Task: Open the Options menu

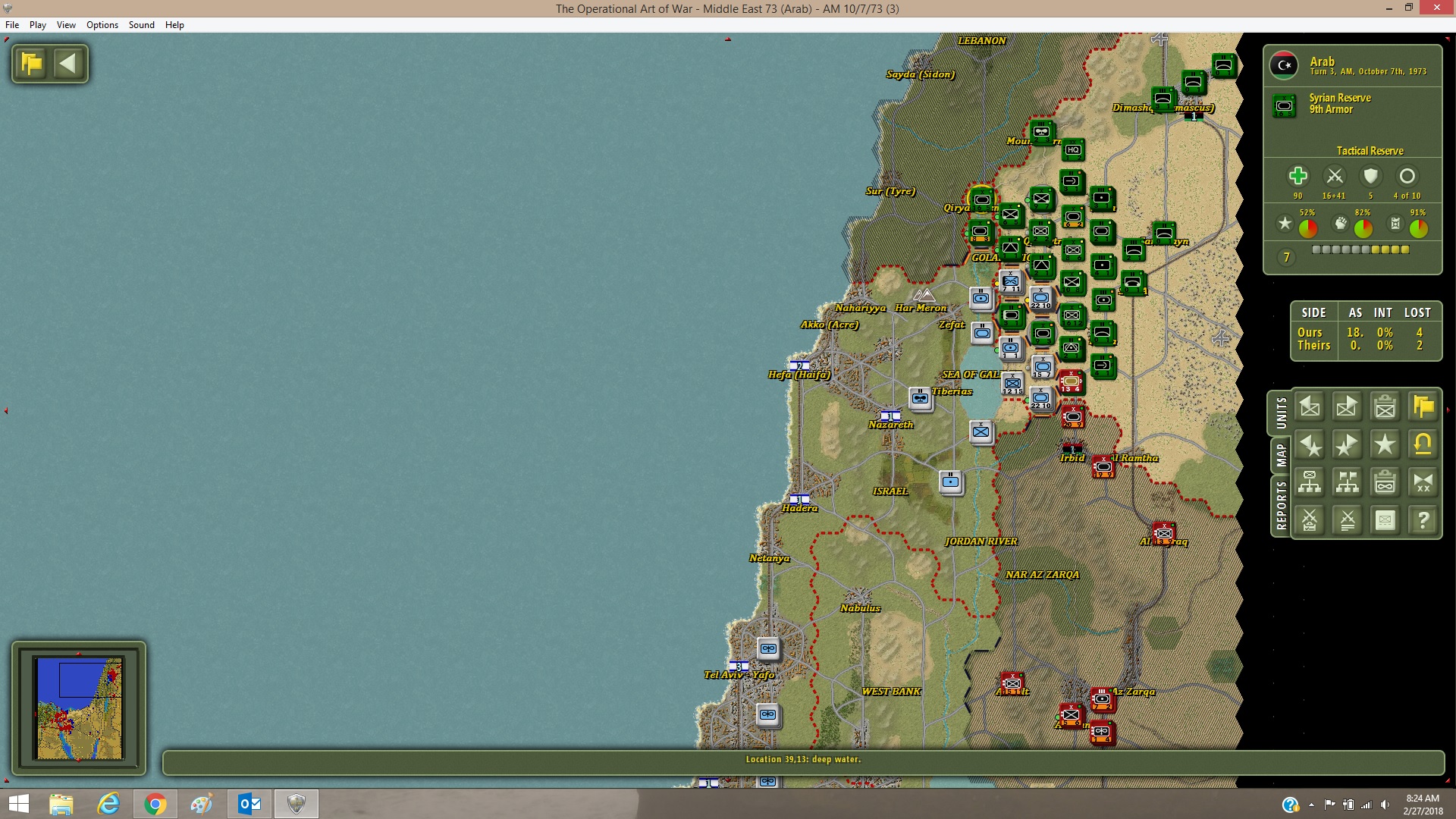Action: tap(102, 25)
